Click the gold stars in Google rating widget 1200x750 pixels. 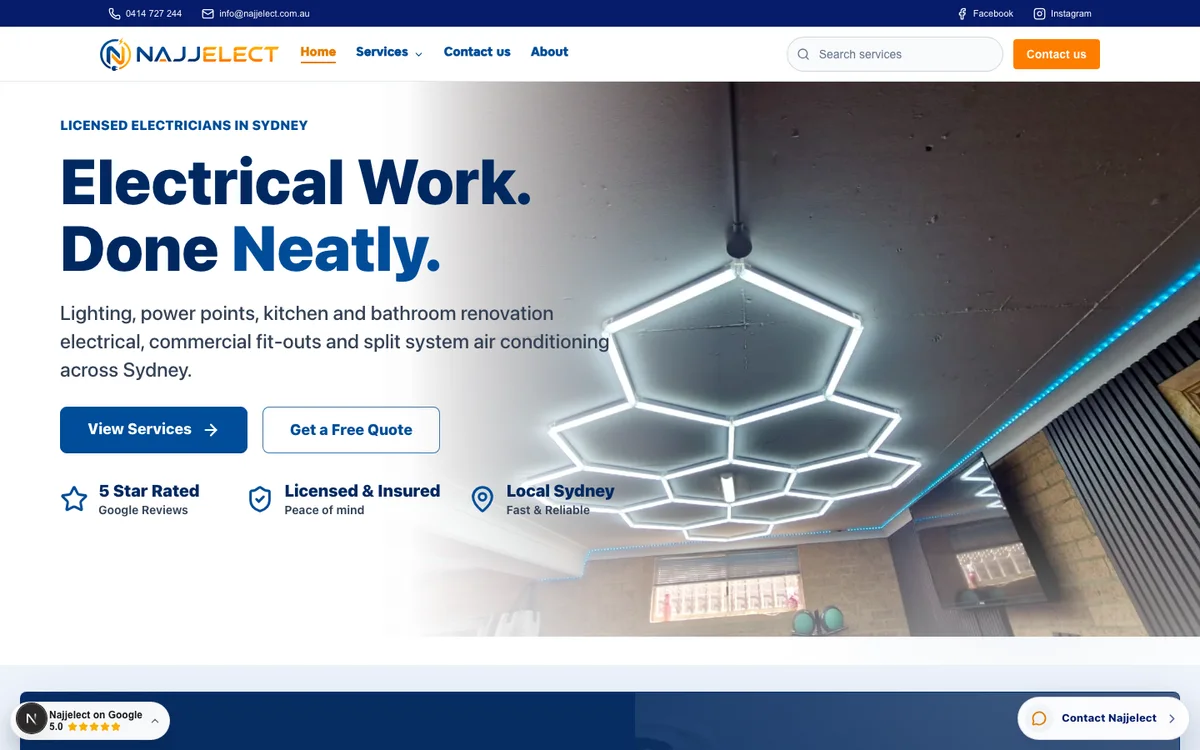coord(94,727)
